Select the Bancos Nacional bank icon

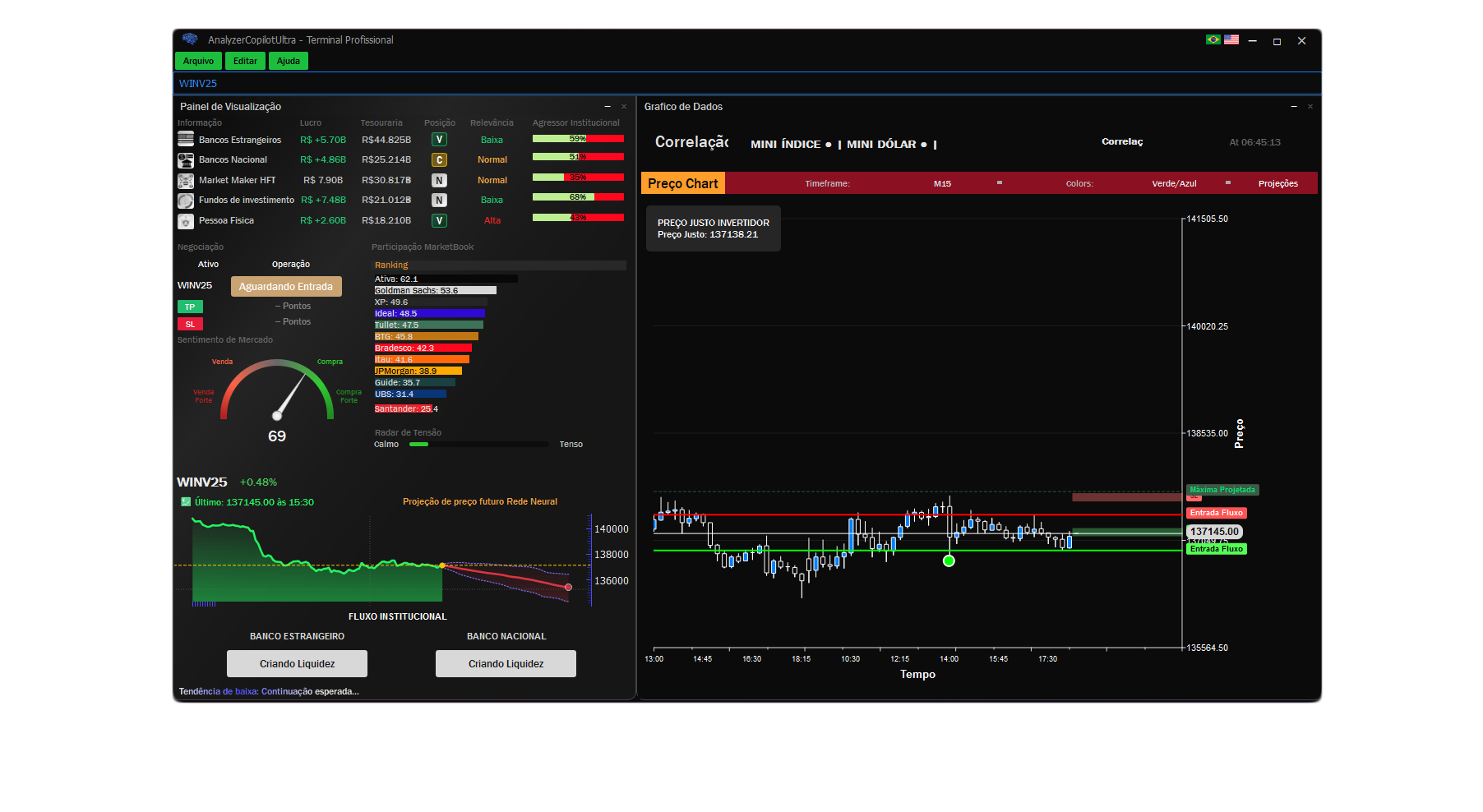point(185,159)
